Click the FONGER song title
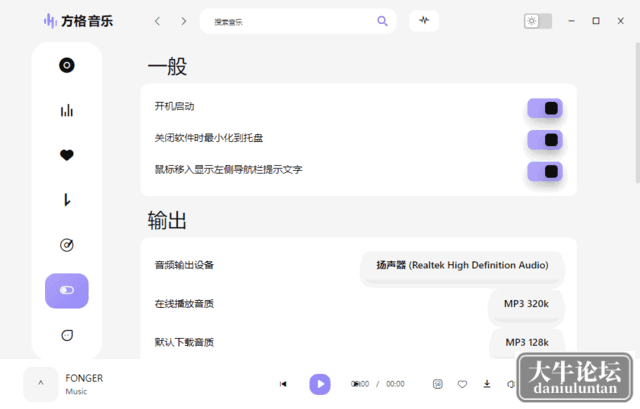The image size is (640, 409). pos(84,378)
